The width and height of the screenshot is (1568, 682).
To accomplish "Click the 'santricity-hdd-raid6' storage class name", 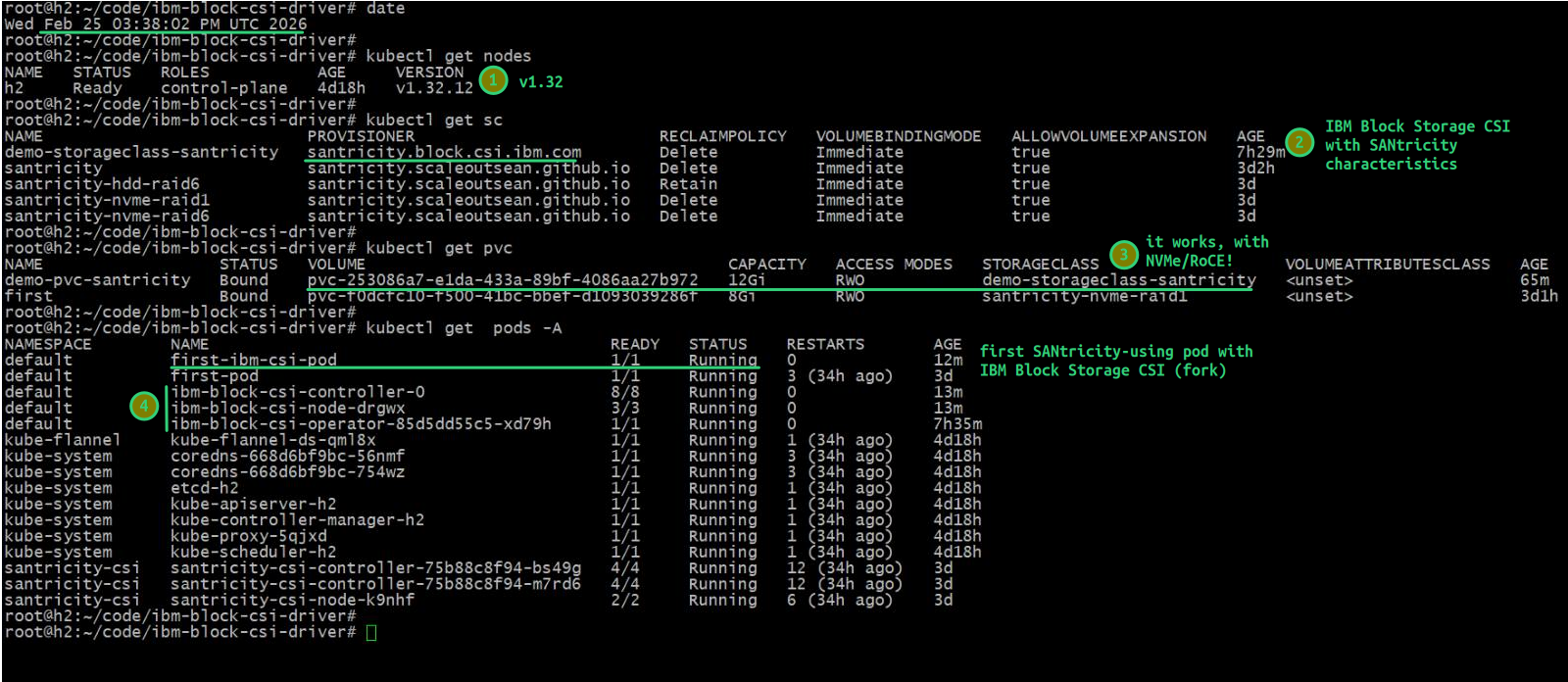I will (102, 184).
